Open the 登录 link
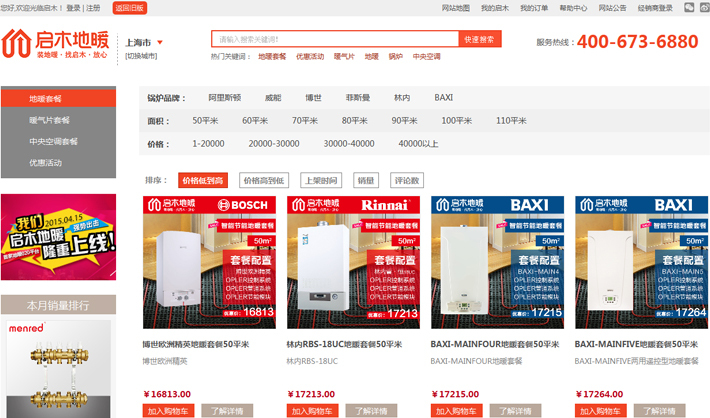This screenshot has height=418, width=710. [73, 8]
